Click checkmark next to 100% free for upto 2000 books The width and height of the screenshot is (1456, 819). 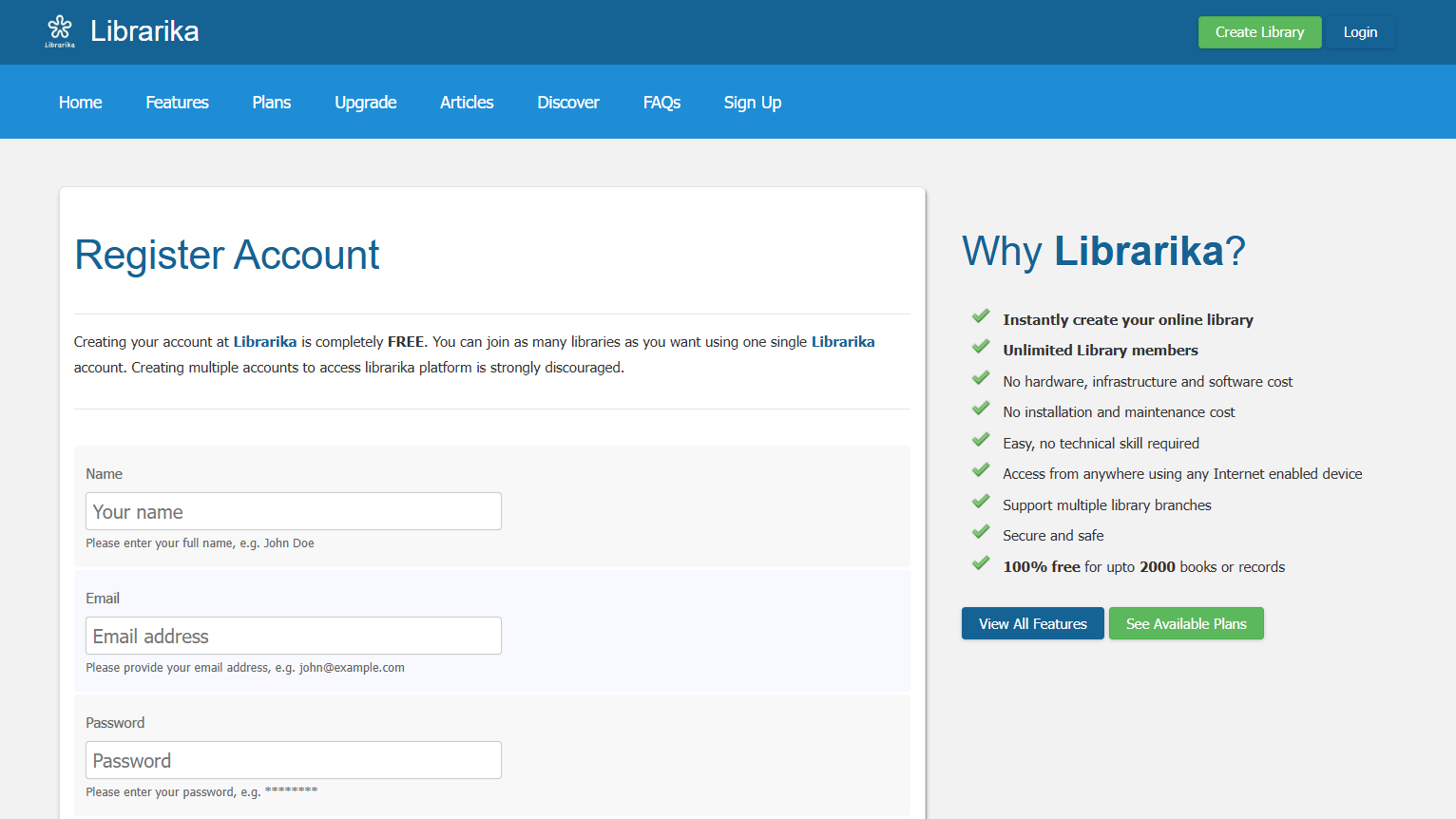[x=981, y=564]
